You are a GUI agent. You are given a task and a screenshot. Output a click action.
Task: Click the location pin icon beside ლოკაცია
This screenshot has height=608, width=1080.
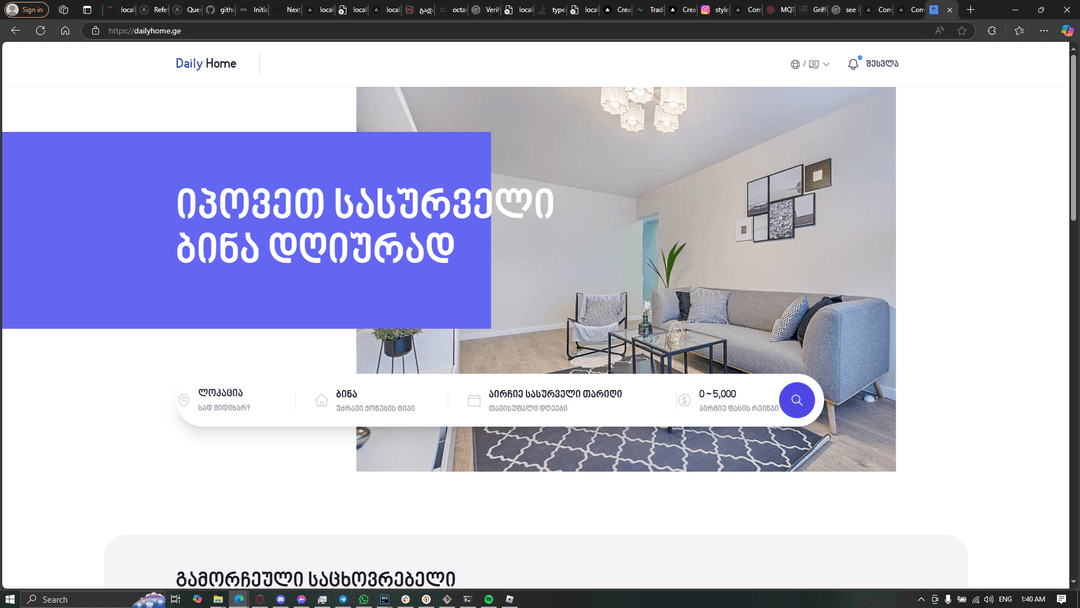point(183,399)
